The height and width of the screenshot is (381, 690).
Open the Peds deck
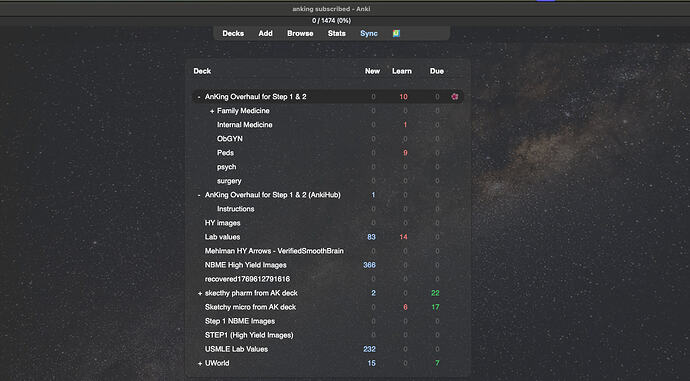coord(225,153)
